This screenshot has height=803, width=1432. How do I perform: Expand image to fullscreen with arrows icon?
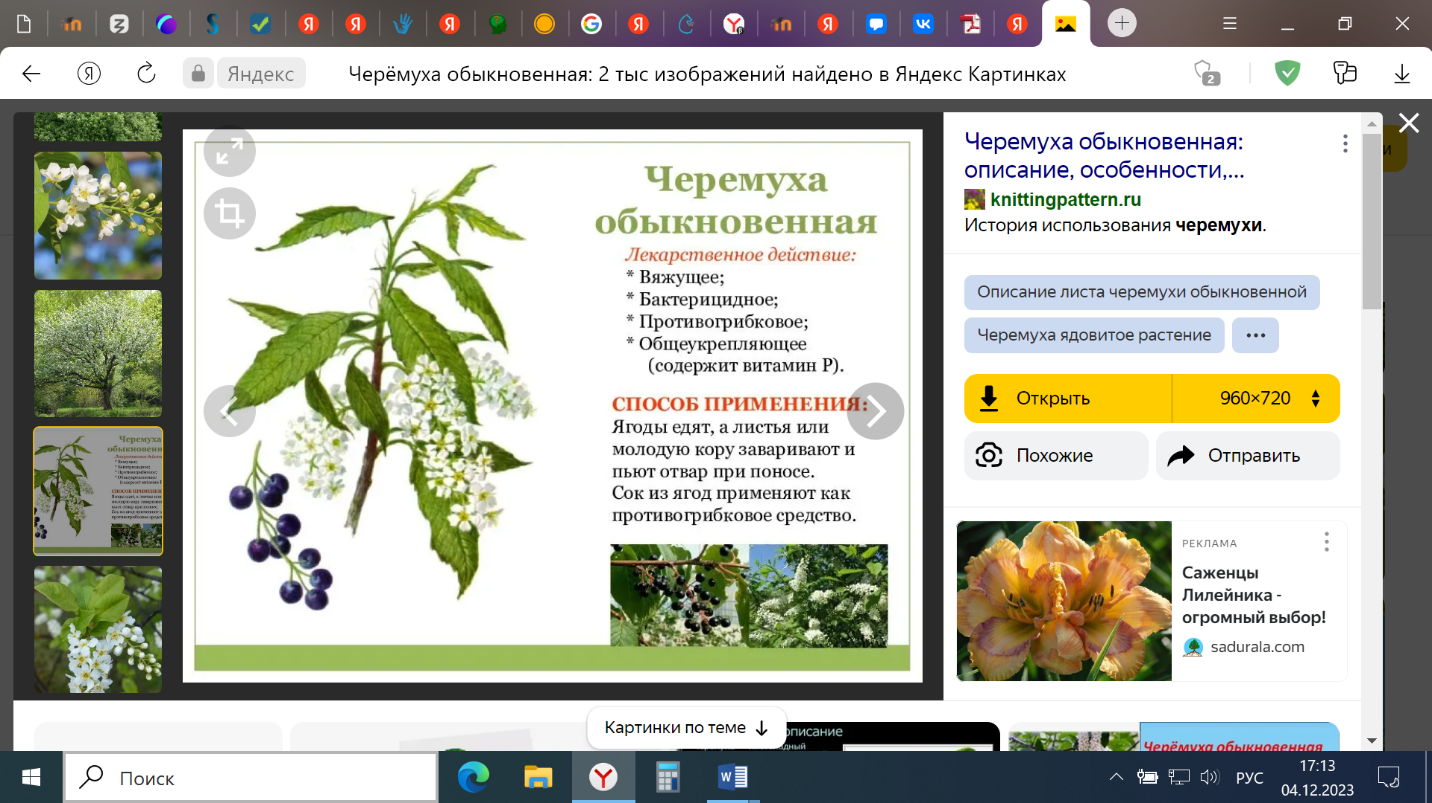pos(230,151)
